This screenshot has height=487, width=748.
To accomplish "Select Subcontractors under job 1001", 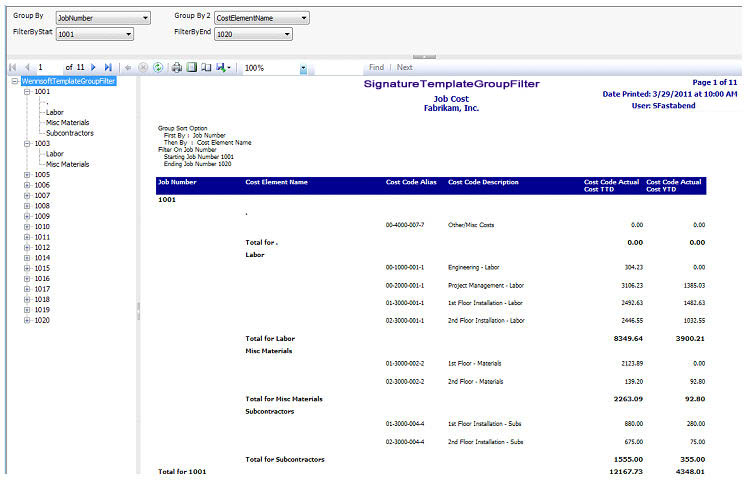I will [69, 133].
